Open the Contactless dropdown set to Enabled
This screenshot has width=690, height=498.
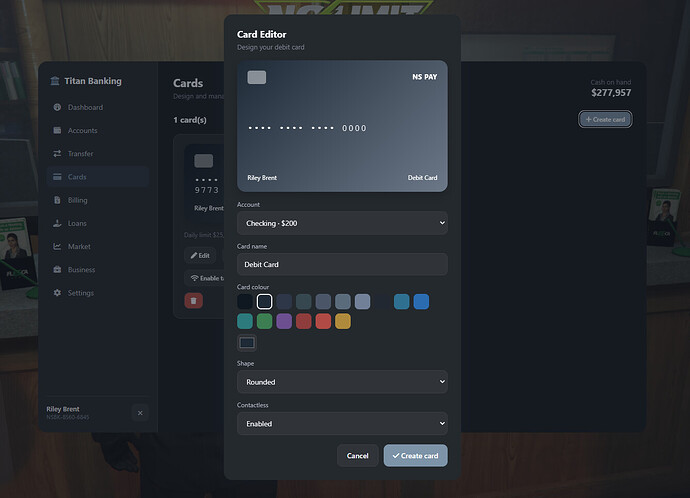point(342,424)
